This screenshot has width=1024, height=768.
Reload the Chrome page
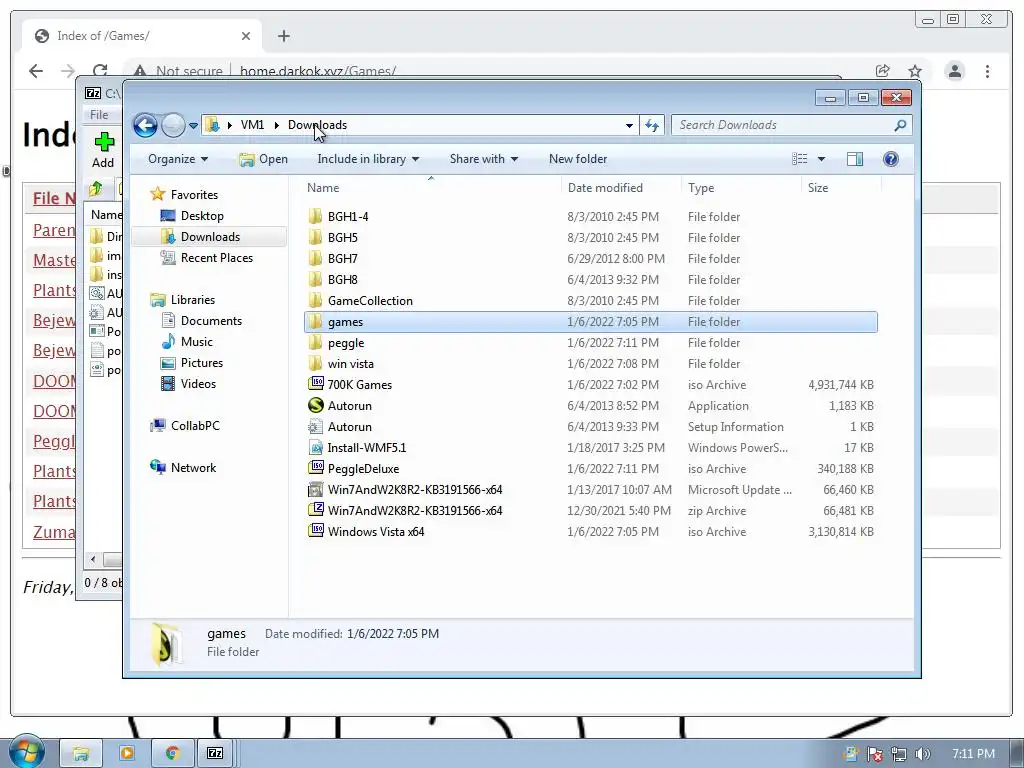click(100, 71)
